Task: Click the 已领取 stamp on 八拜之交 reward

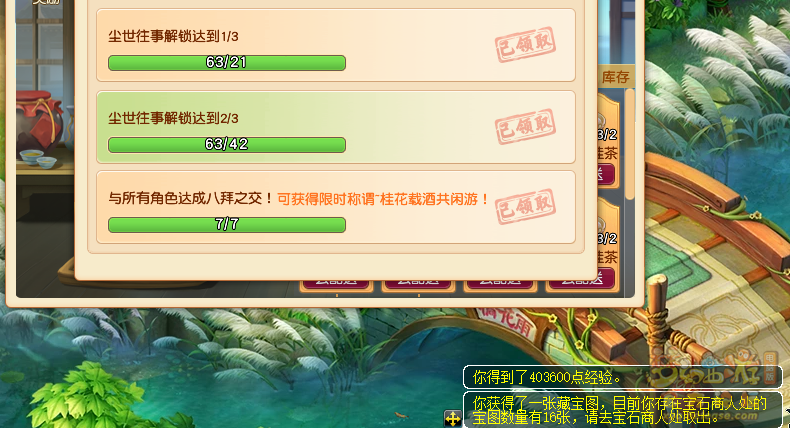Action: (x=525, y=207)
